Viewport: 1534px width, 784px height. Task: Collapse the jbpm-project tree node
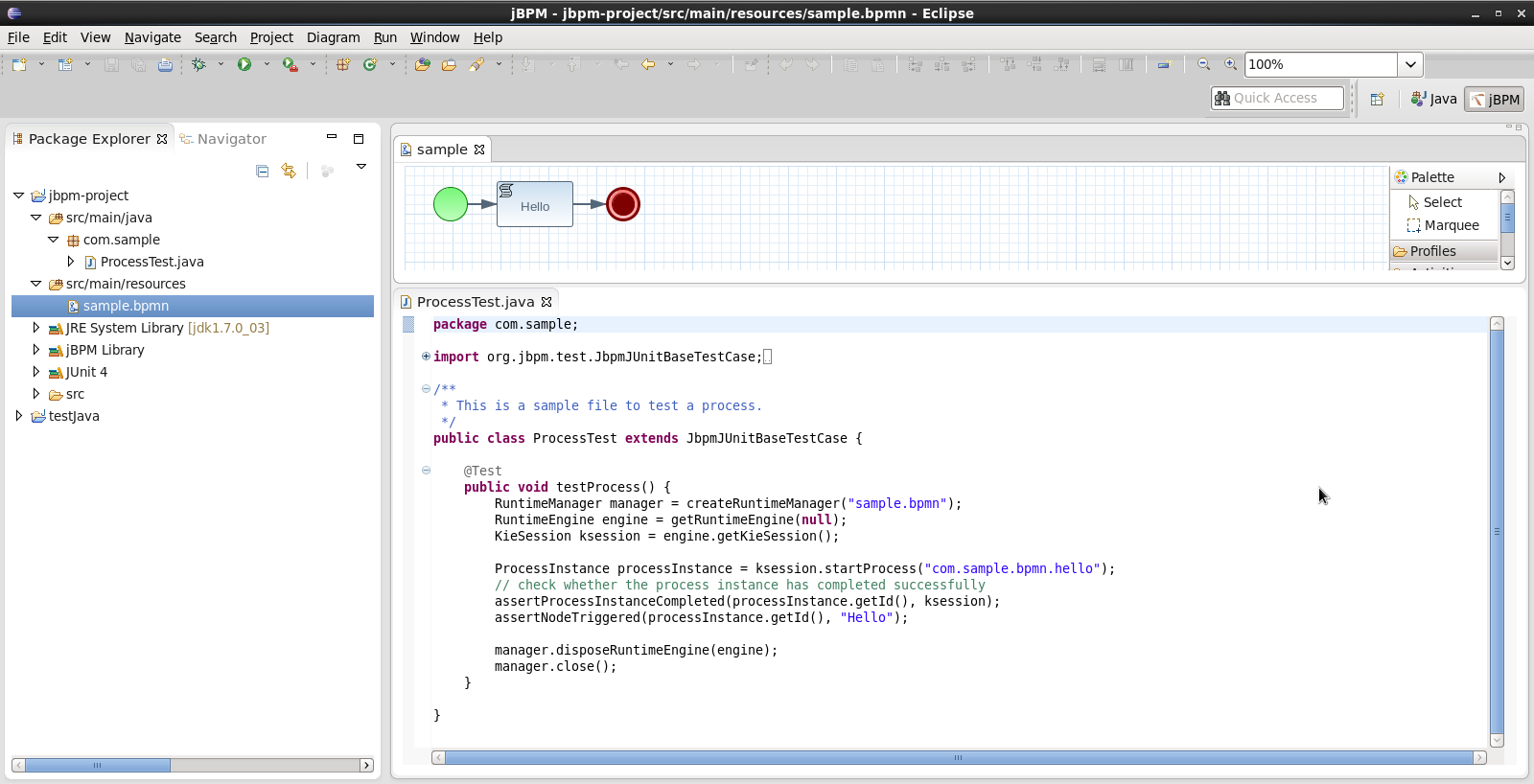pyautogui.click(x=19, y=196)
